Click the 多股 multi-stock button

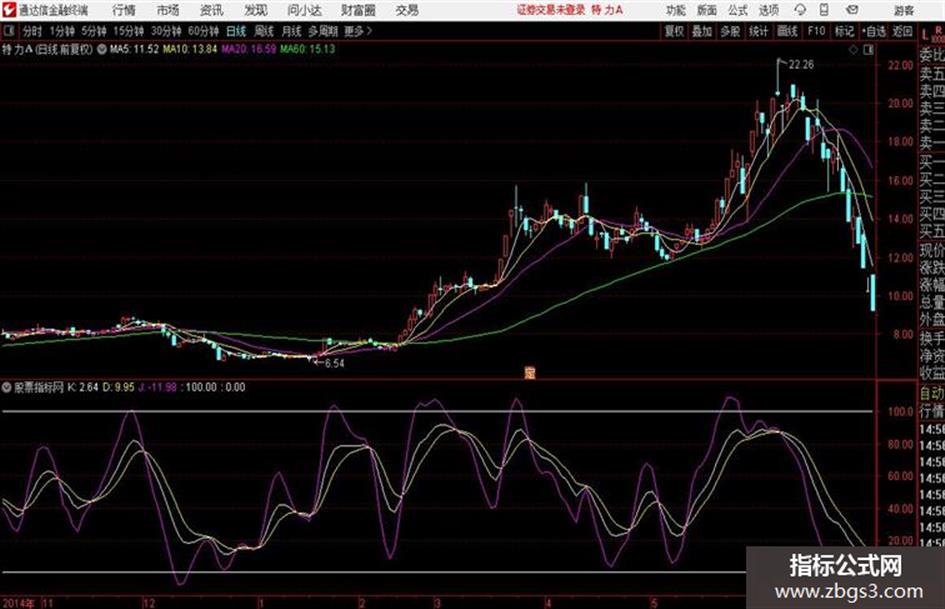[x=730, y=31]
